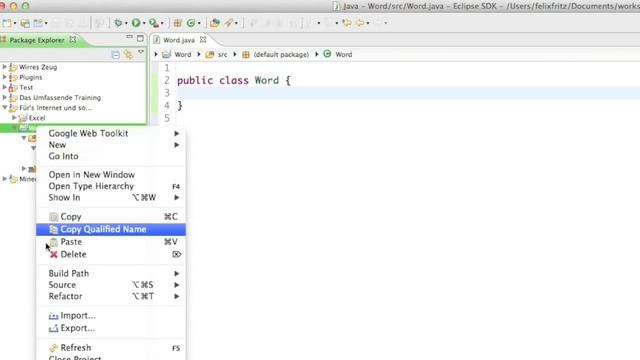Choose Copy Qualified Name
This screenshot has width=640, height=360.
pos(111,229)
